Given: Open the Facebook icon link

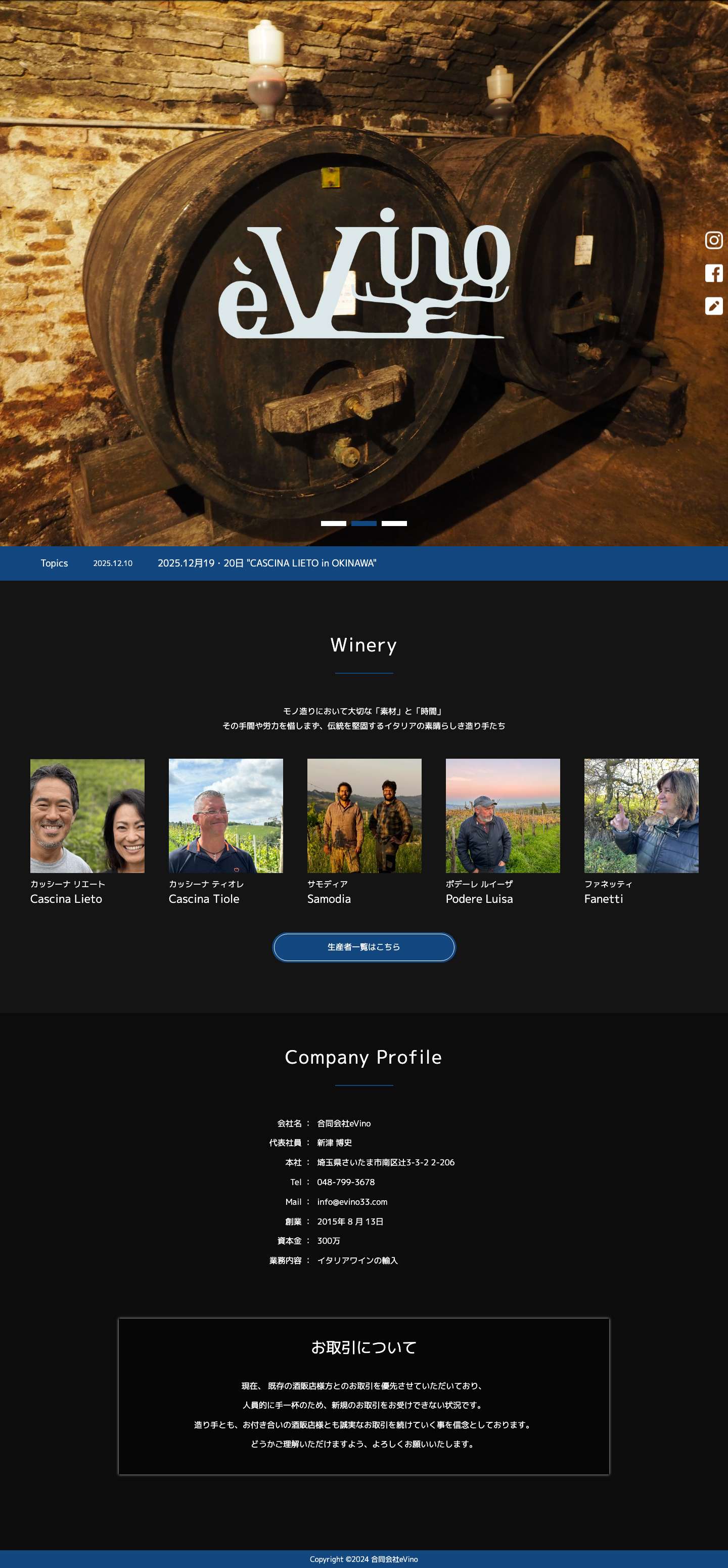Looking at the screenshot, I should [713, 273].
